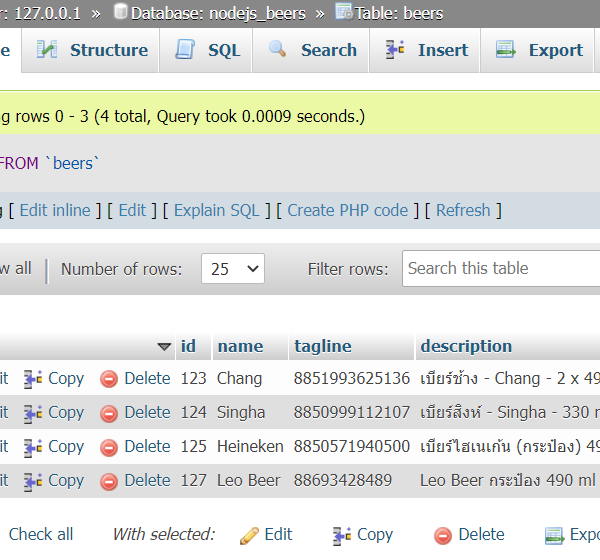Switch to the SQL tab
The width and height of the screenshot is (600, 560).
pos(208,50)
